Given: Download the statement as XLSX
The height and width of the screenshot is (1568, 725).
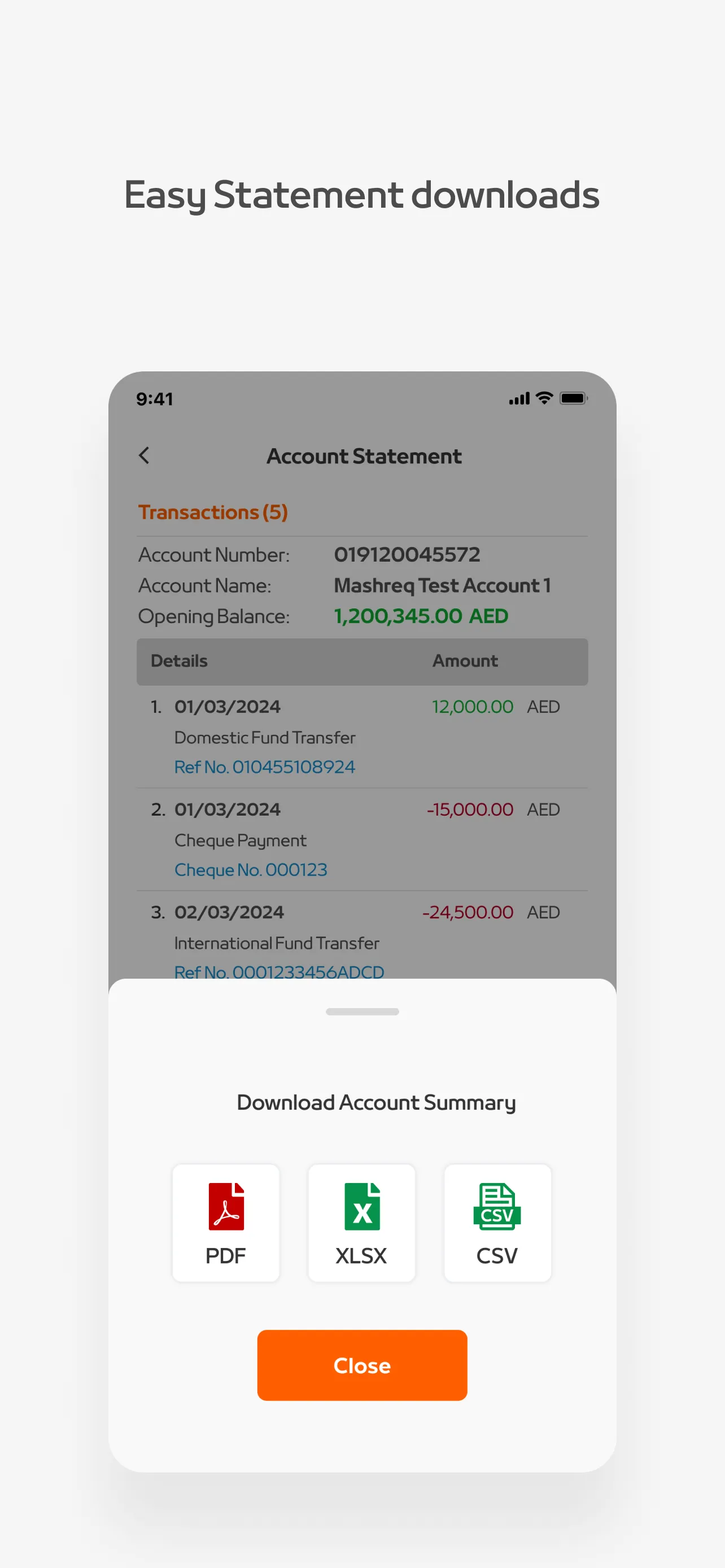Looking at the screenshot, I should 361,1223.
